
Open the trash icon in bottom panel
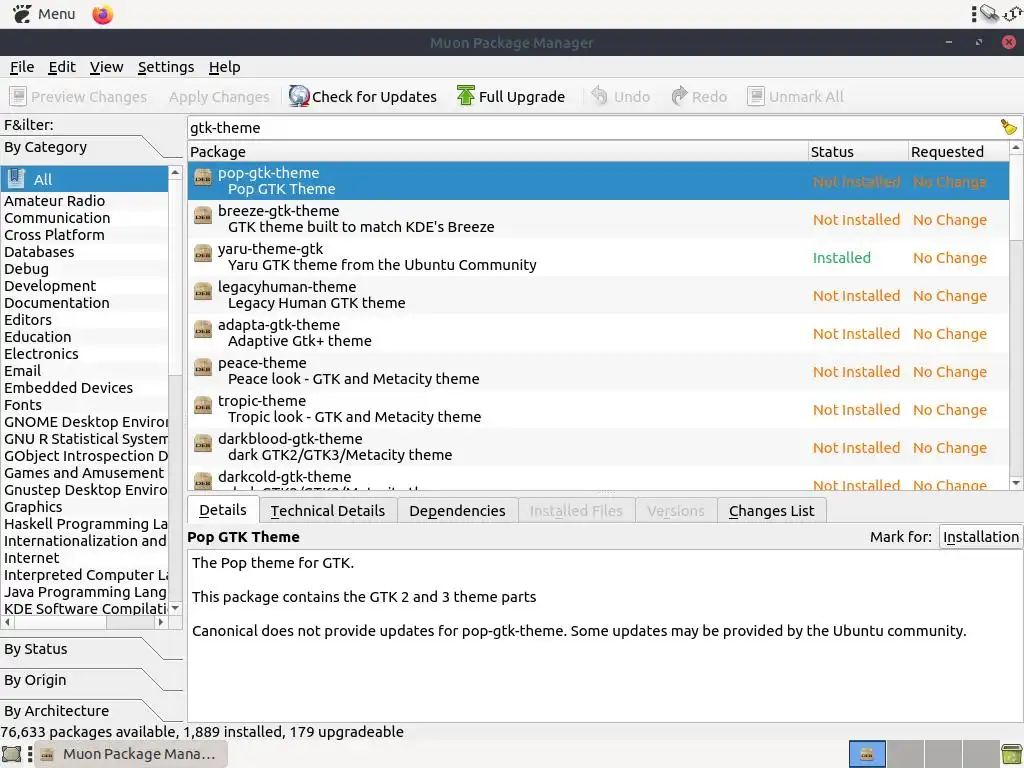tap(1011, 754)
